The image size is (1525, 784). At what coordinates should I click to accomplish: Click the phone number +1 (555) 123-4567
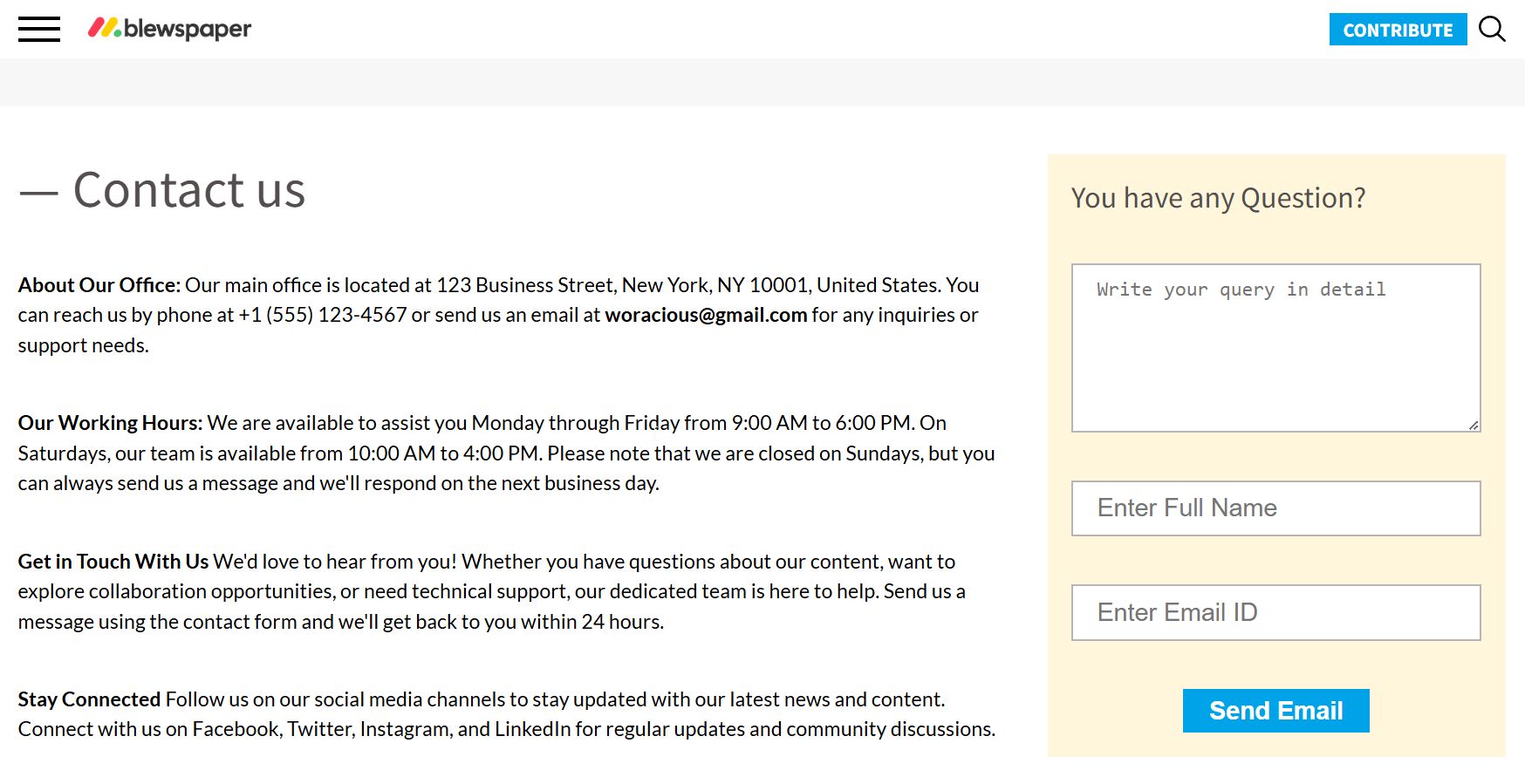coord(323,315)
